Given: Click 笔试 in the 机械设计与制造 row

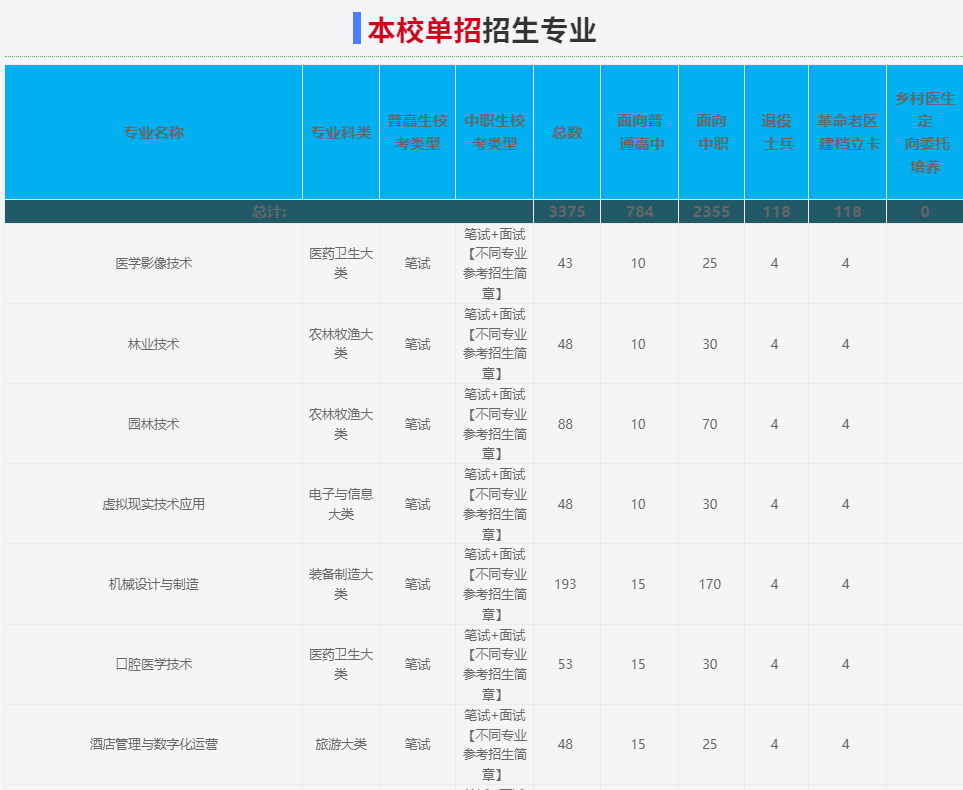Looking at the screenshot, I should point(418,584).
